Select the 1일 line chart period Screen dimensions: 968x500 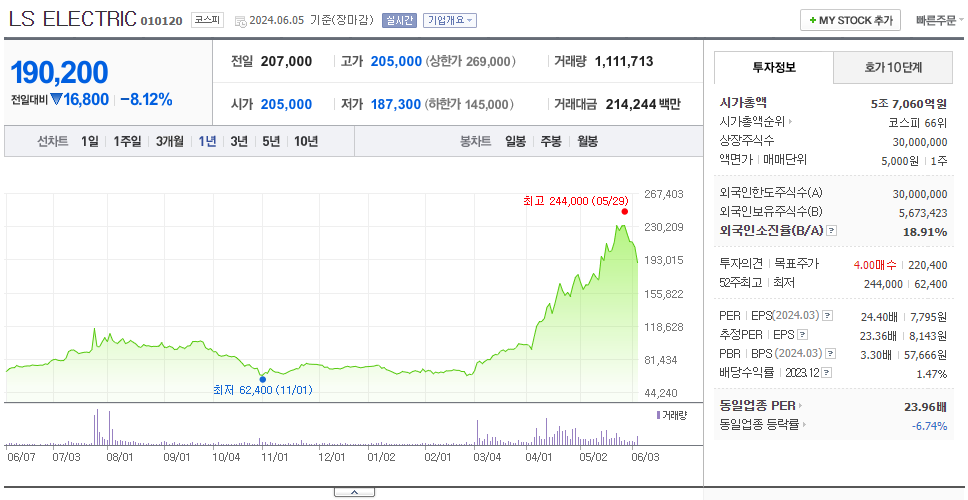point(90,141)
